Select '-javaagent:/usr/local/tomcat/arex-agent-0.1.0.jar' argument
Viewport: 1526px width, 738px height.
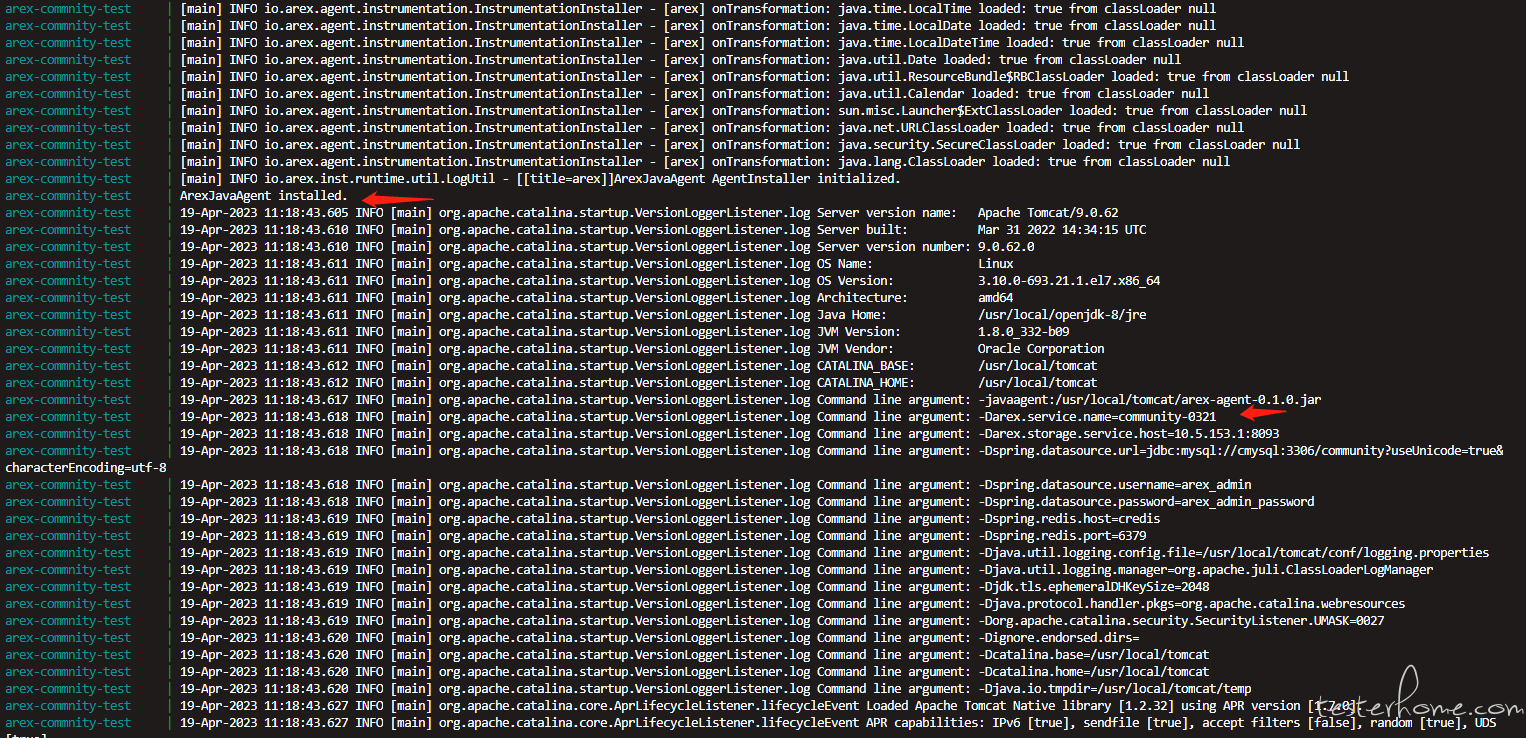click(x=1150, y=399)
